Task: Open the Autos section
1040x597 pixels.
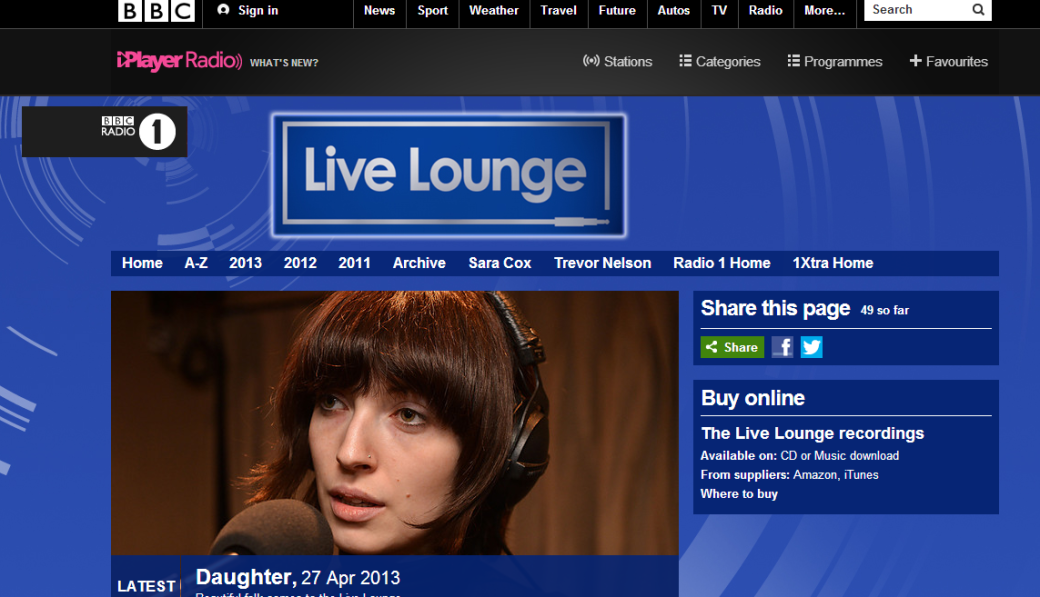Action: [x=673, y=11]
